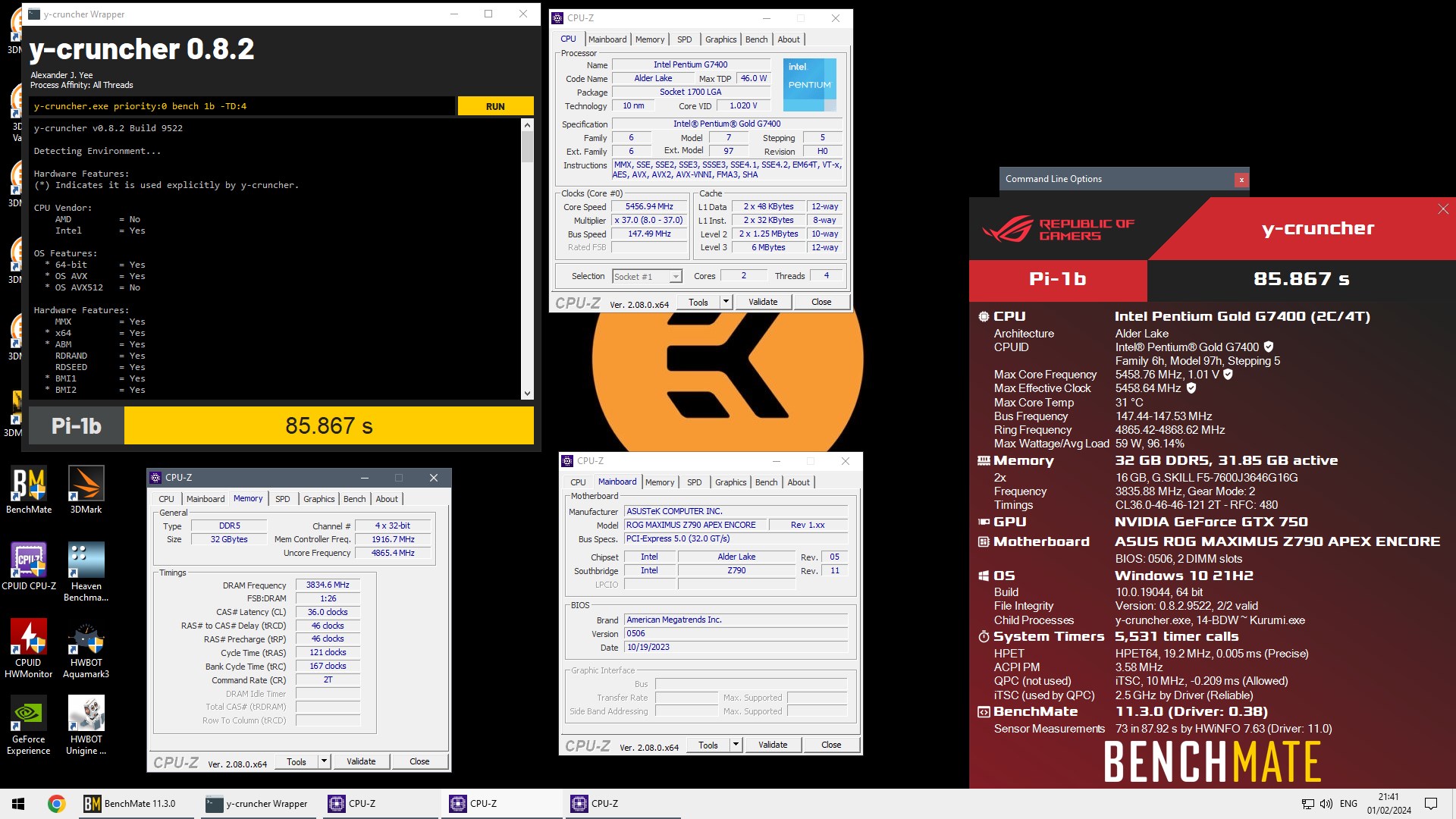Open network status tray icon
The image size is (1456, 819).
[x=1307, y=804]
